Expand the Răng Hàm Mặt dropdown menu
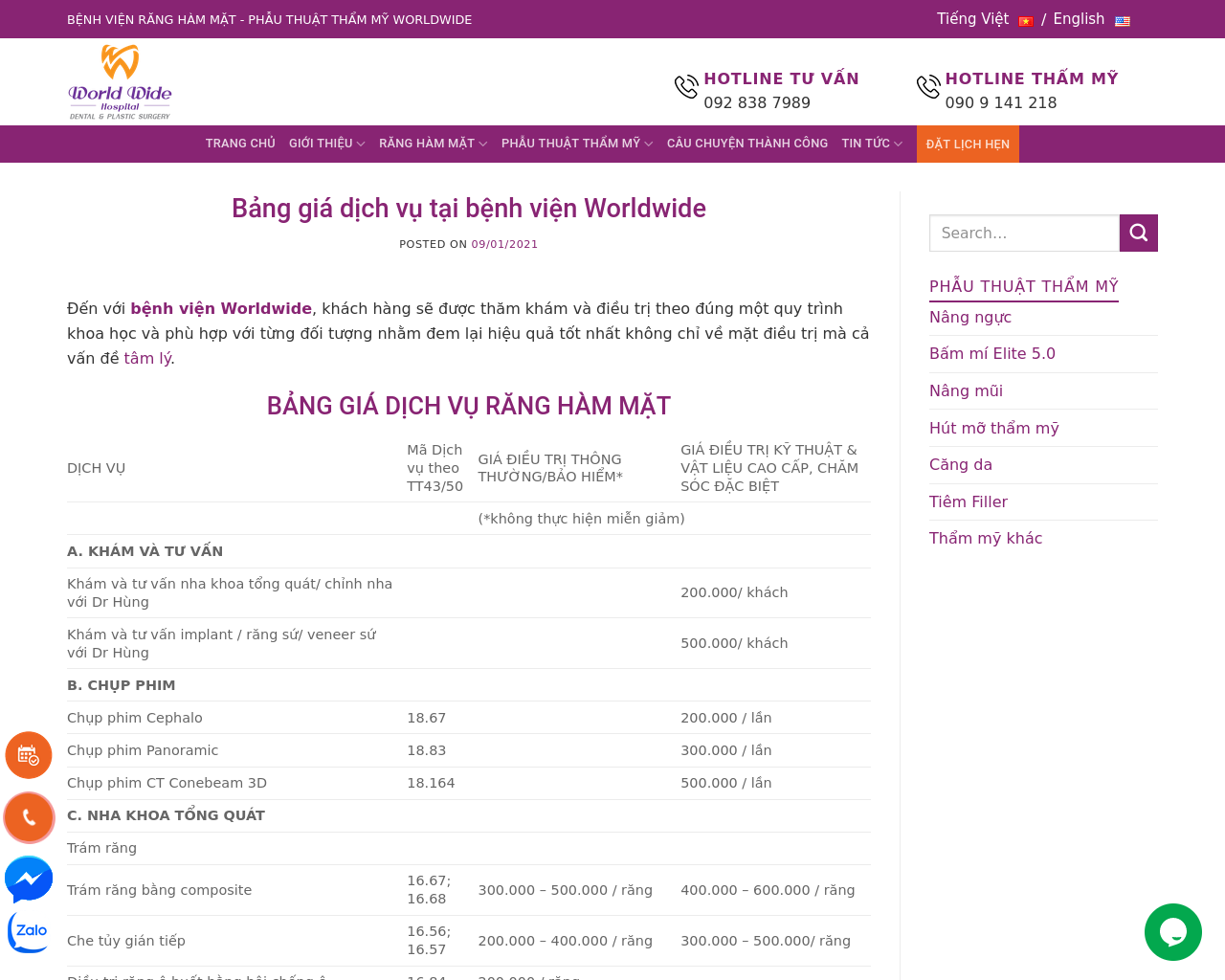 [433, 144]
